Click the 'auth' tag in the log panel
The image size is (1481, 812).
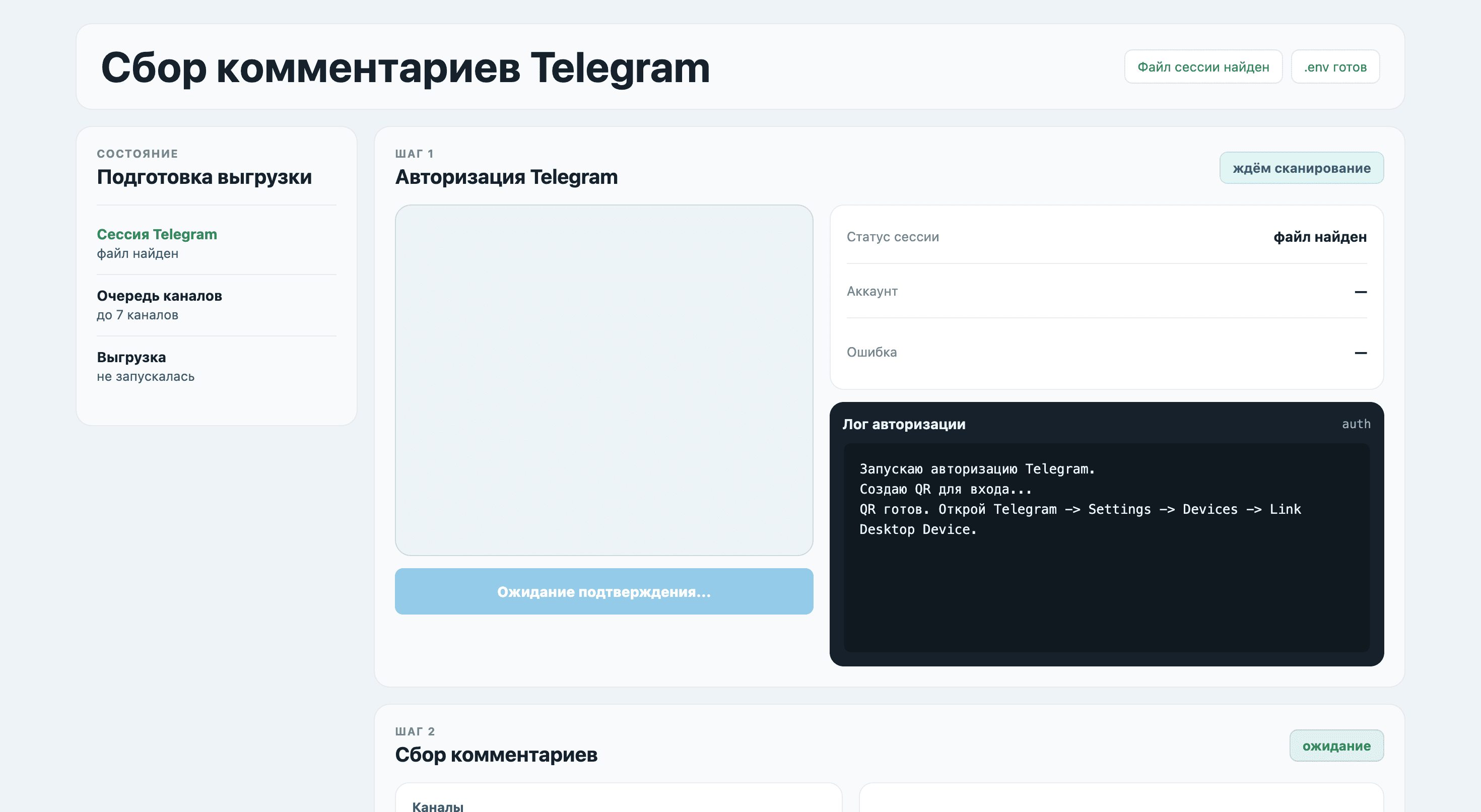click(x=1356, y=424)
